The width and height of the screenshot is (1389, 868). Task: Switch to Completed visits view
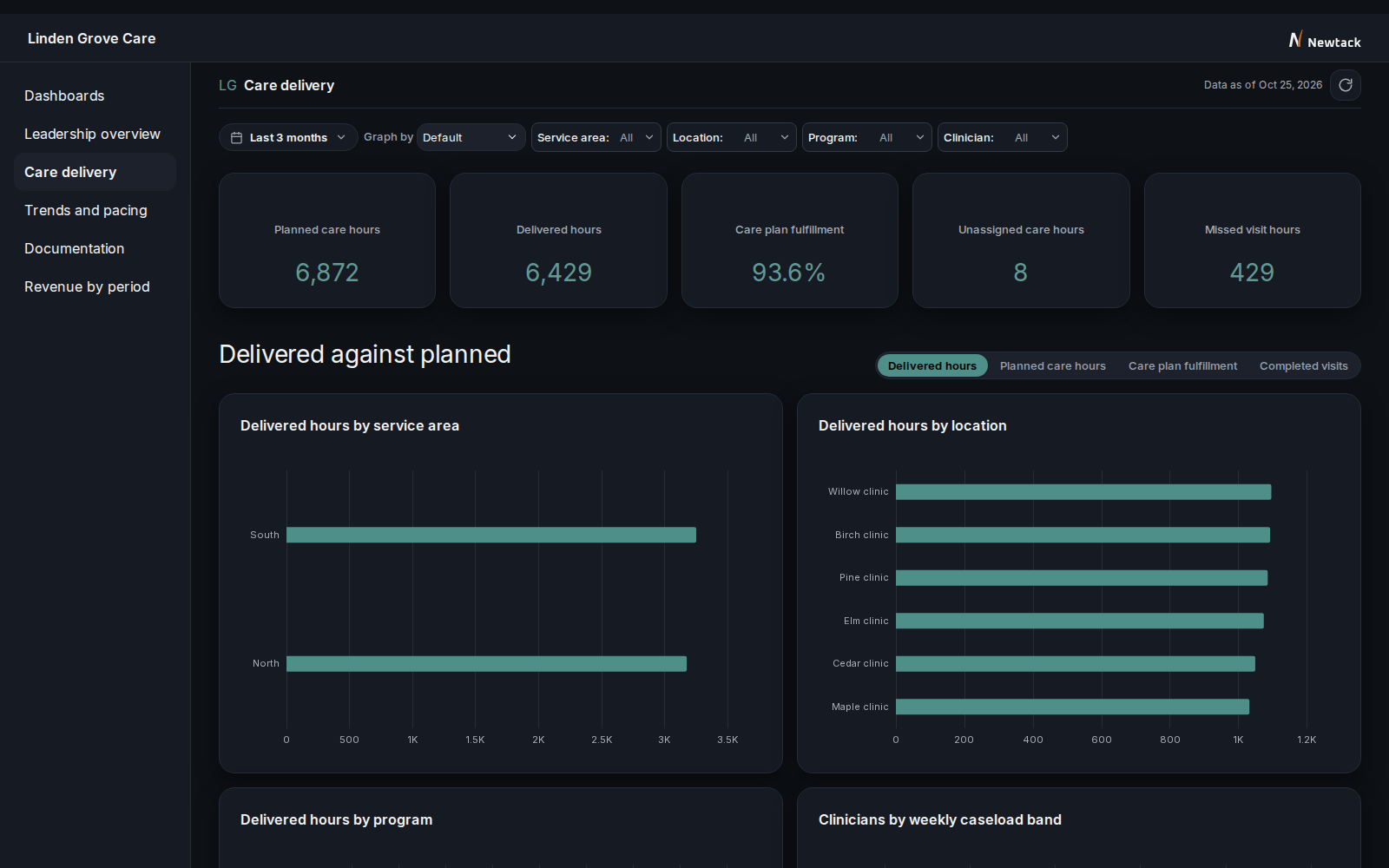pyautogui.click(x=1304, y=365)
